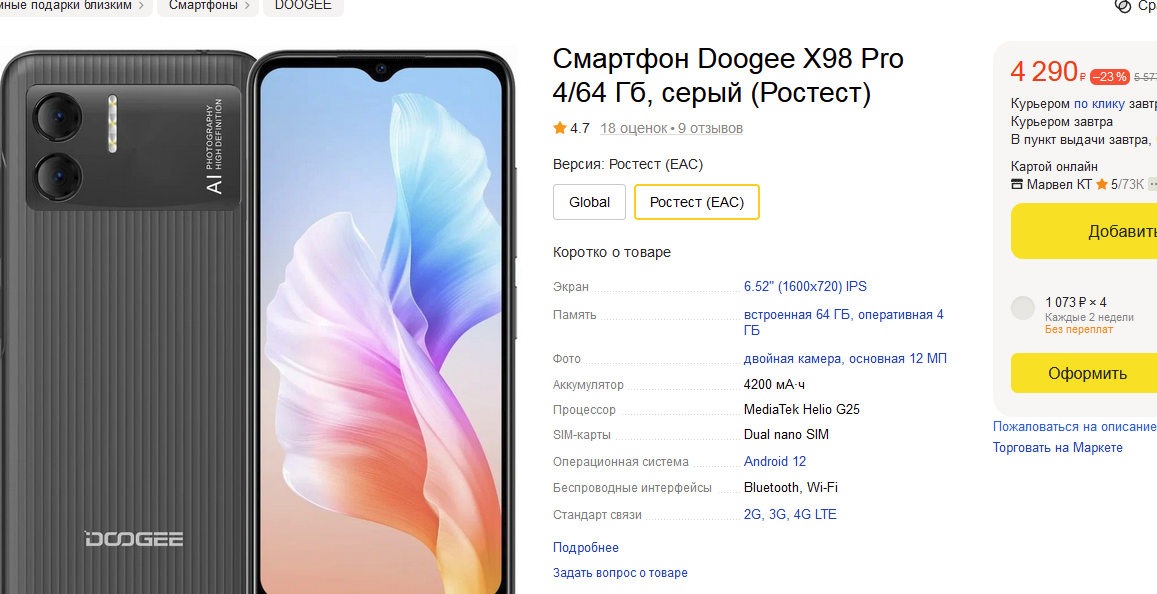
Task: Click the seller rating star near 5/73K
Action: click(1102, 184)
